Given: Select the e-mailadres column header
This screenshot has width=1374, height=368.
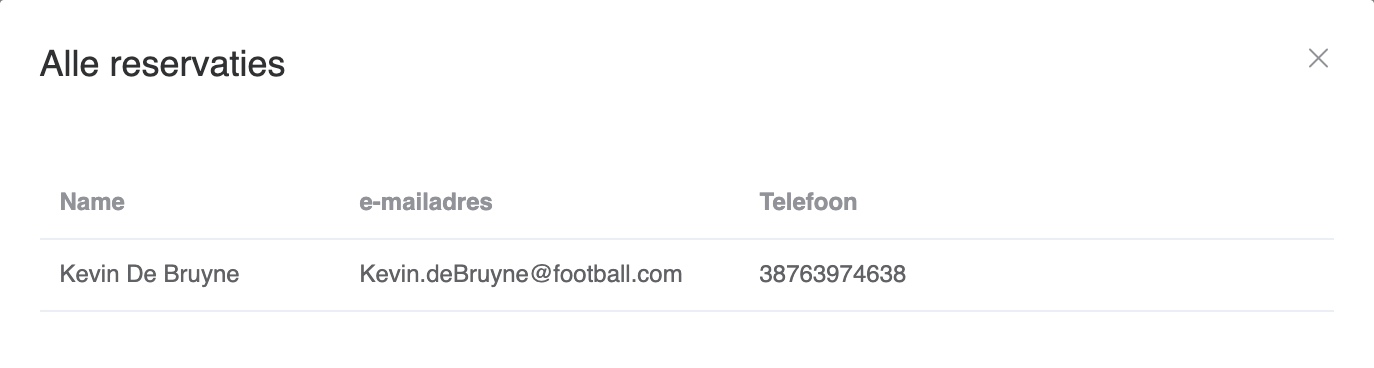Looking at the screenshot, I should (x=426, y=202).
